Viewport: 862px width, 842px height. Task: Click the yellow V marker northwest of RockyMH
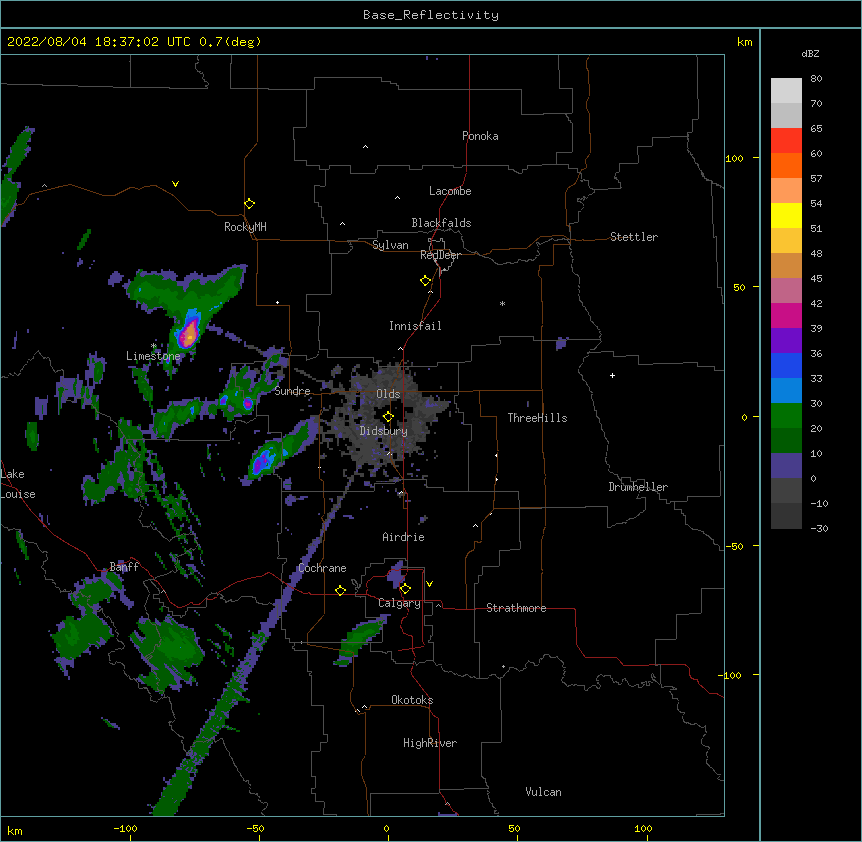(x=175, y=184)
